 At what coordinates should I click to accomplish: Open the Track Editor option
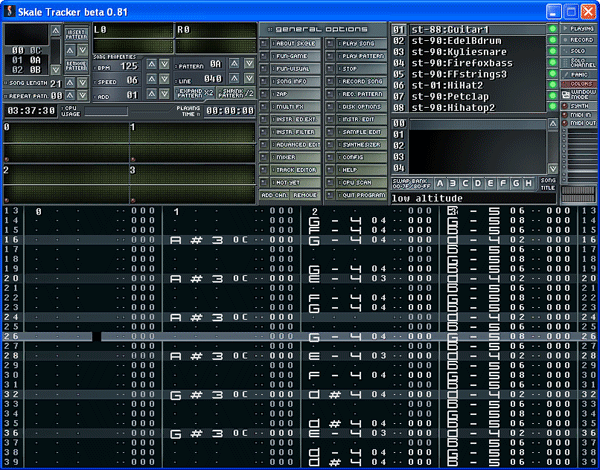coord(295,170)
